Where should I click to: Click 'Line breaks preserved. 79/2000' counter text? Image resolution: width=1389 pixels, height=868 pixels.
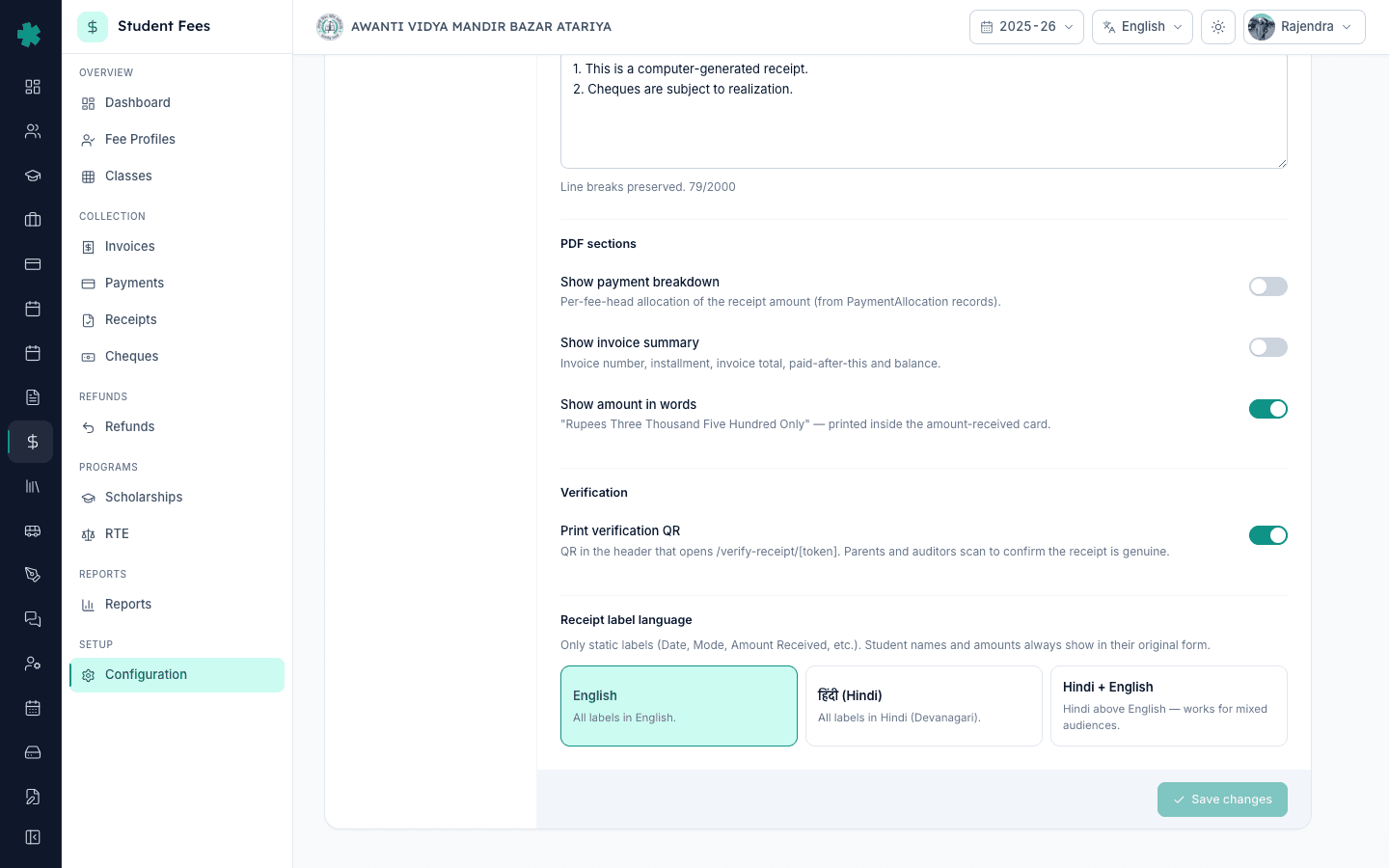[648, 187]
